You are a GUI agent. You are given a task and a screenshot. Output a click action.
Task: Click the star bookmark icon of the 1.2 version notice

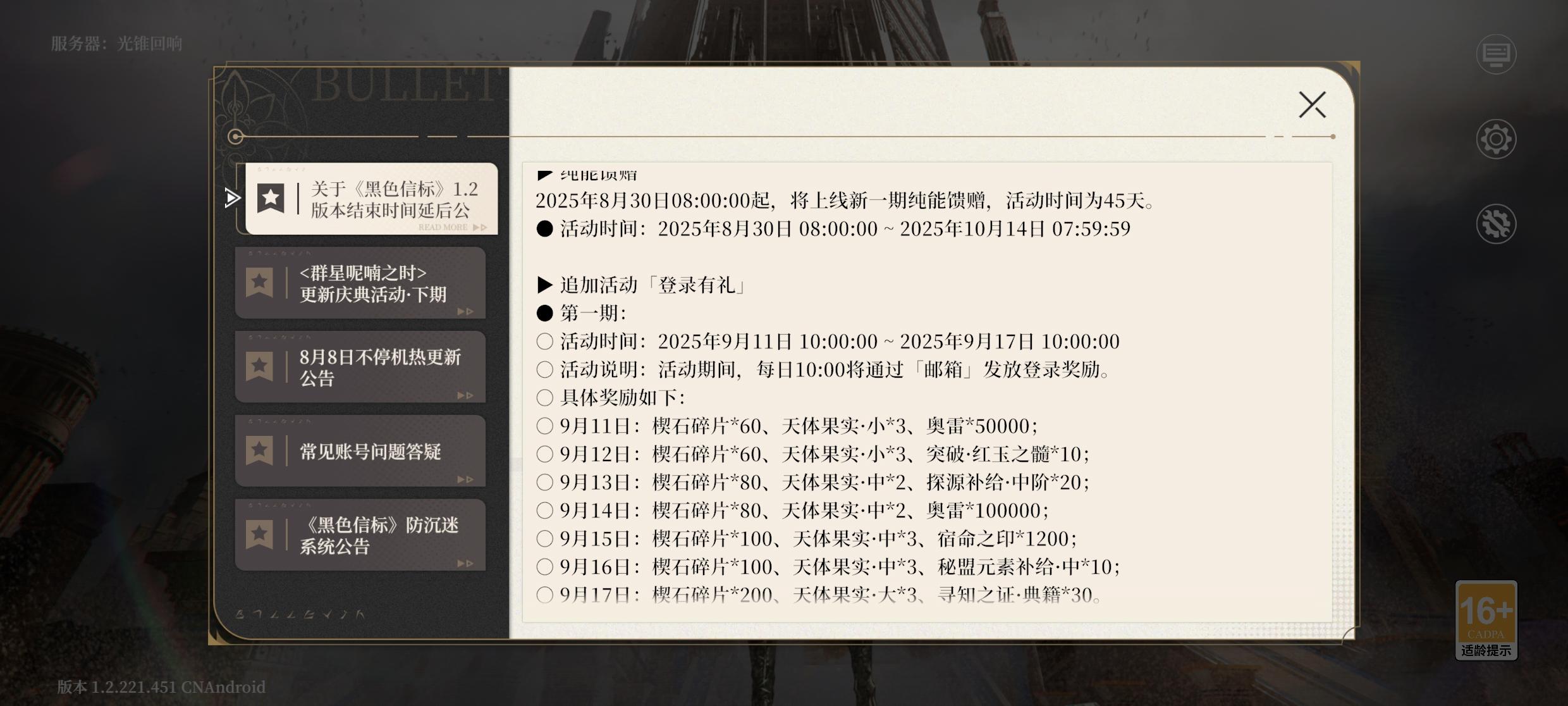[x=271, y=199]
